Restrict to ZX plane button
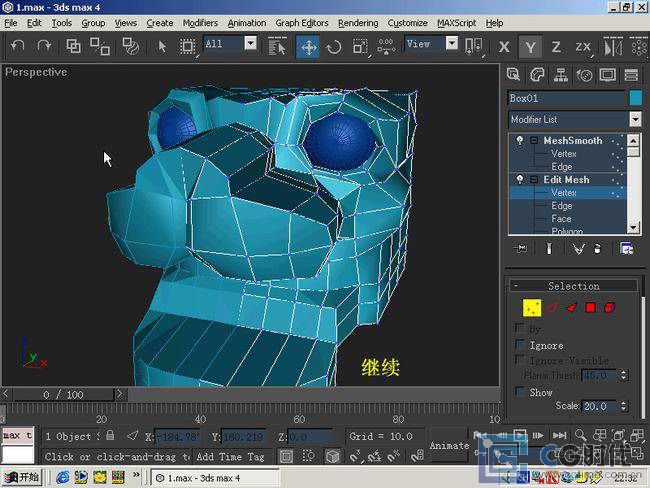The image size is (650, 488). pos(582,47)
